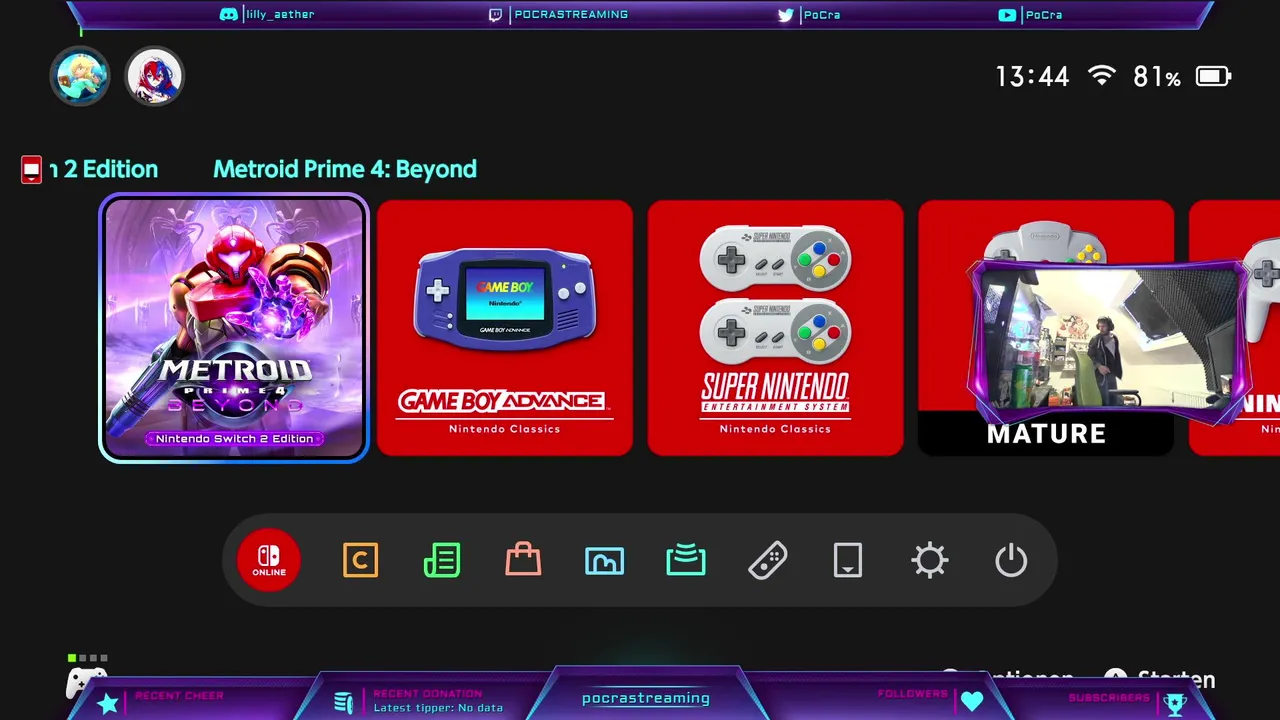
Task: Open GameChat with the orange C icon
Action: point(360,560)
